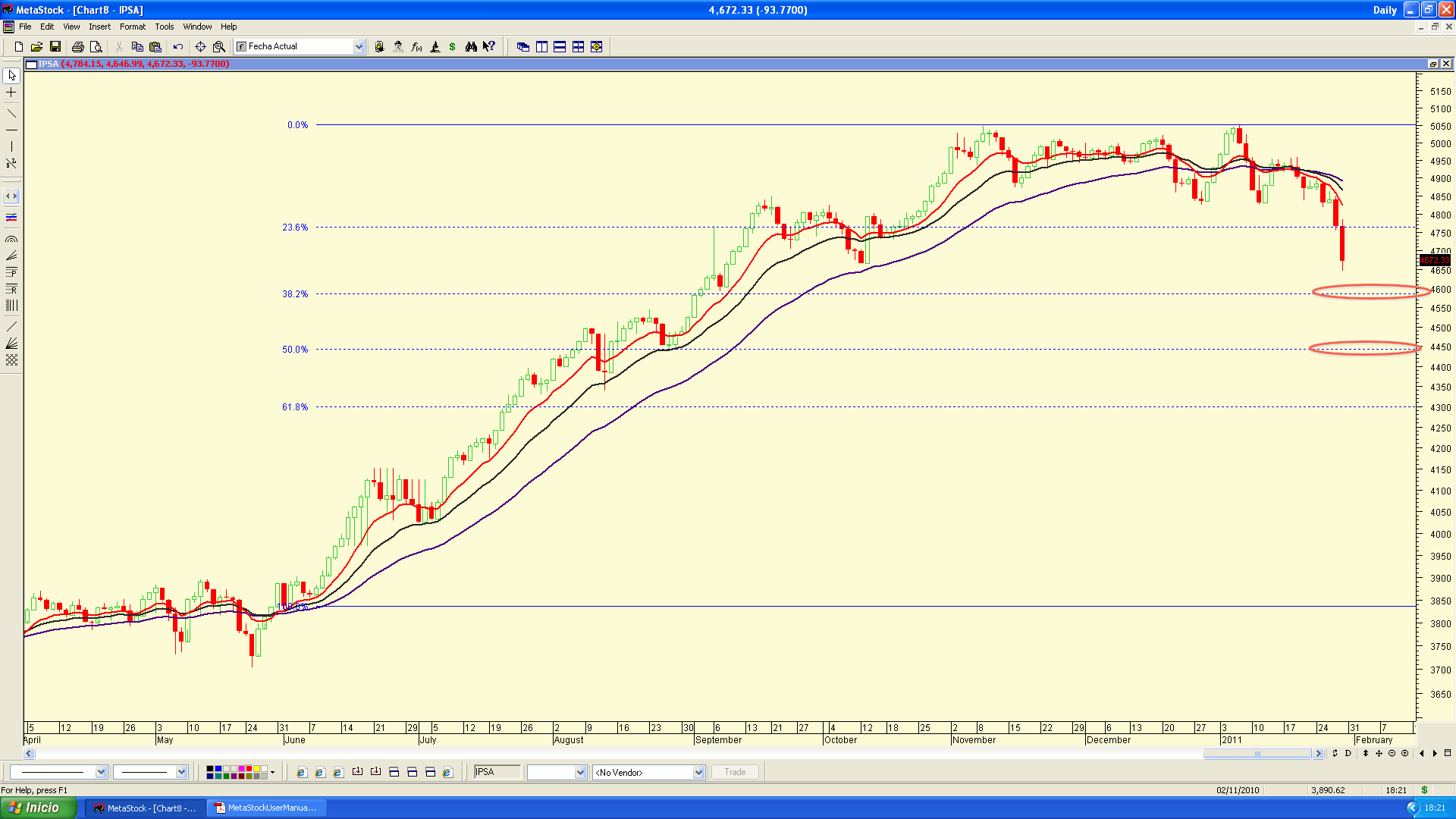
Task: Click the crosshair Choose Security icon
Action: pos(200,47)
